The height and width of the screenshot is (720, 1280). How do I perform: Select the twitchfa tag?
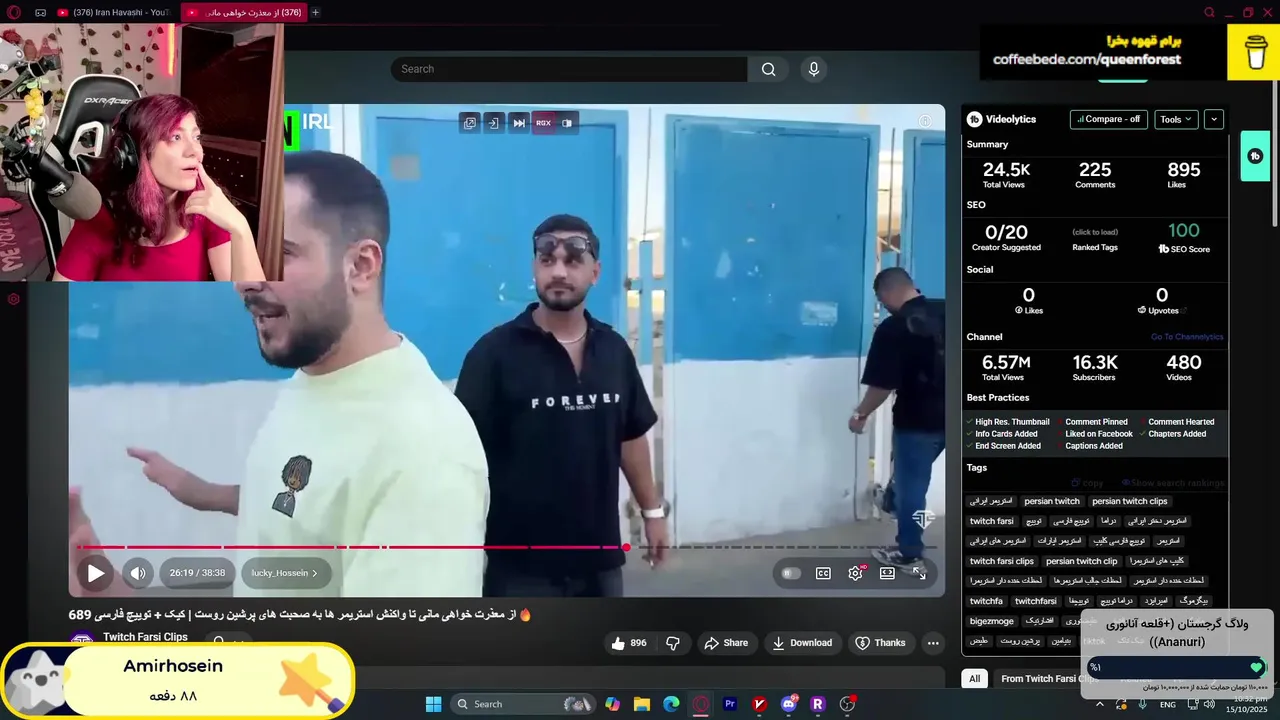click(986, 601)
